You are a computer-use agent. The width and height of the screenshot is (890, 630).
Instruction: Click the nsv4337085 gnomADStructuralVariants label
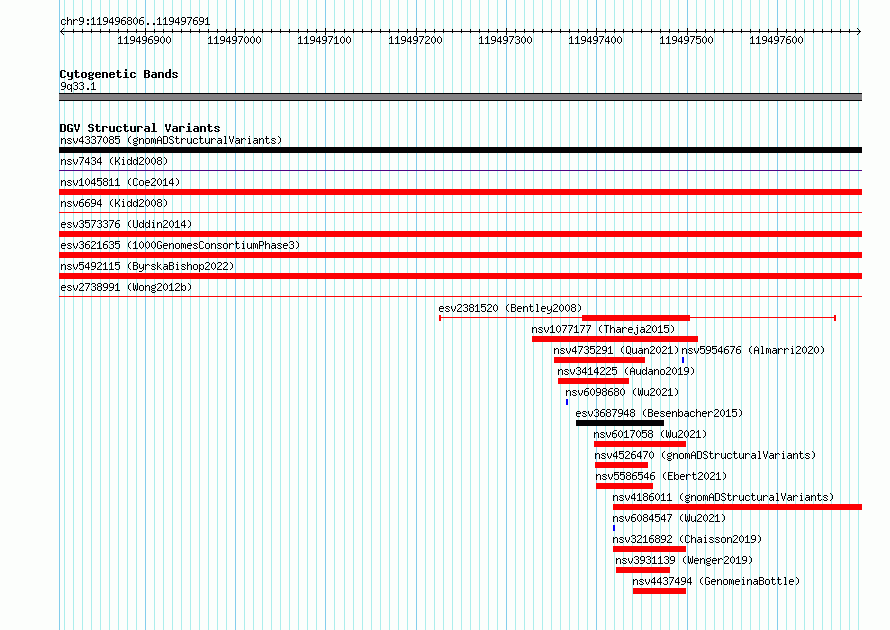pos(171,140)
